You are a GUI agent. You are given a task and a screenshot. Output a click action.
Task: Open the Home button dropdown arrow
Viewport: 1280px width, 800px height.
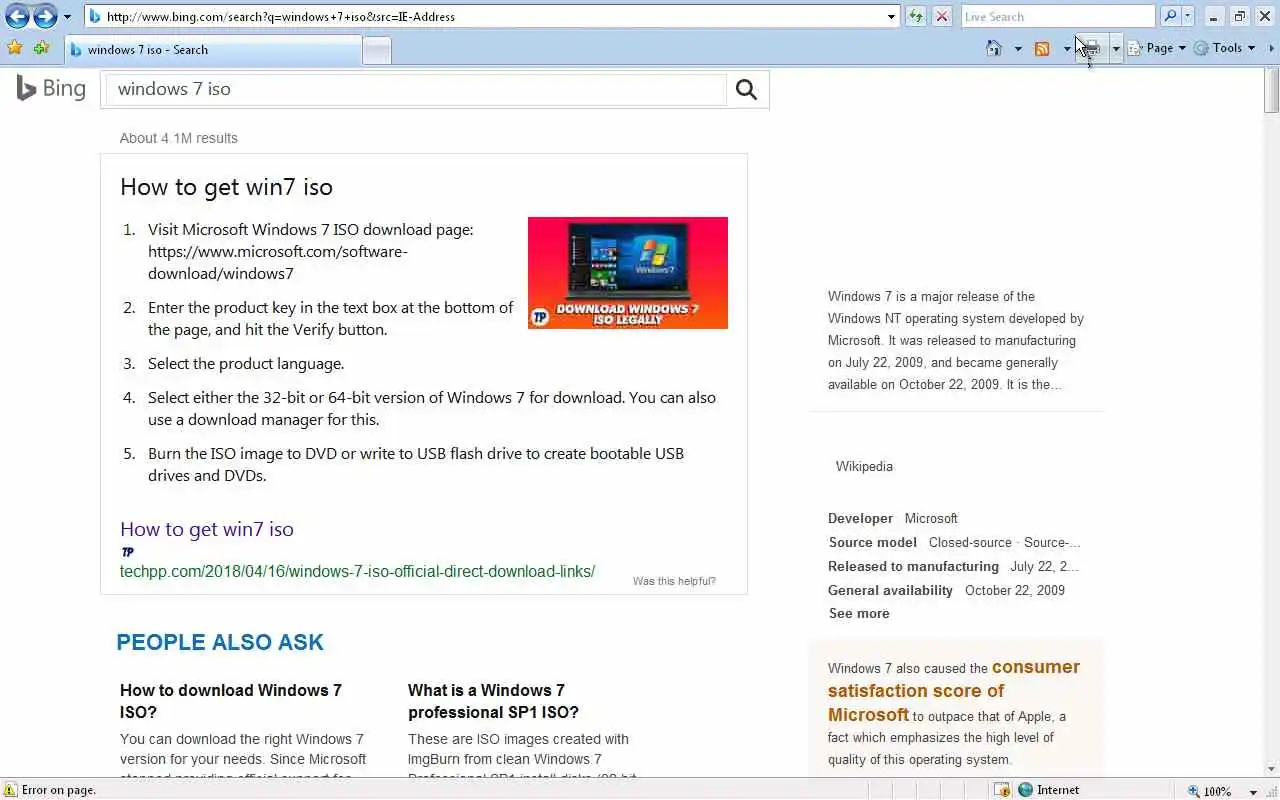tap(1018, 48)
